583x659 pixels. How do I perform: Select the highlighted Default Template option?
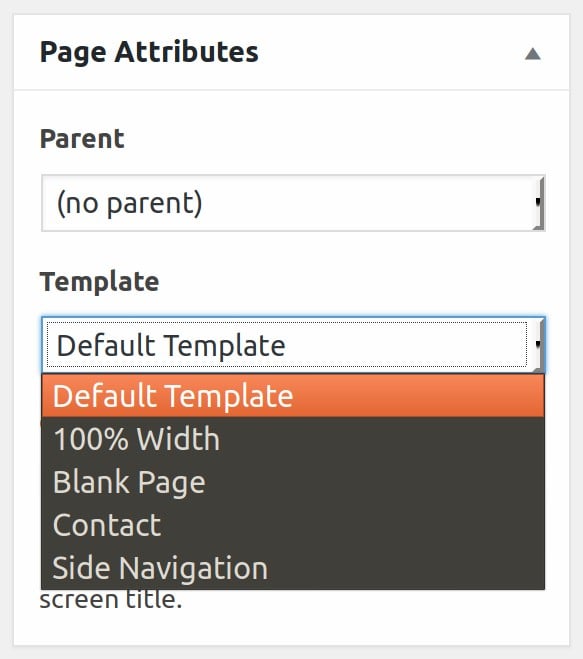[x=293, y=395]
